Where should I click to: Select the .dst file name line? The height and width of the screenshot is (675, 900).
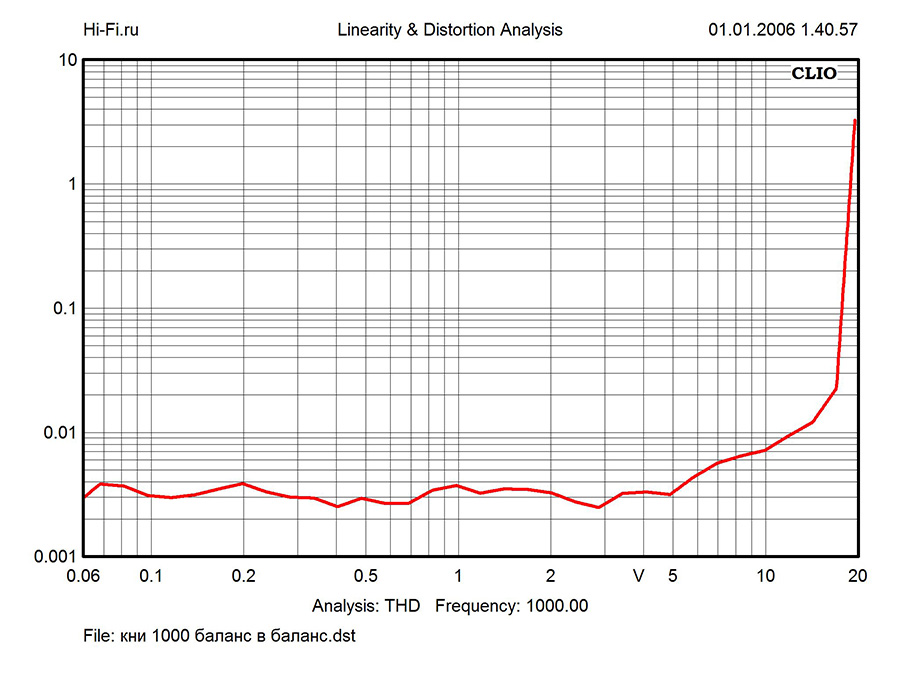[219, 636]
